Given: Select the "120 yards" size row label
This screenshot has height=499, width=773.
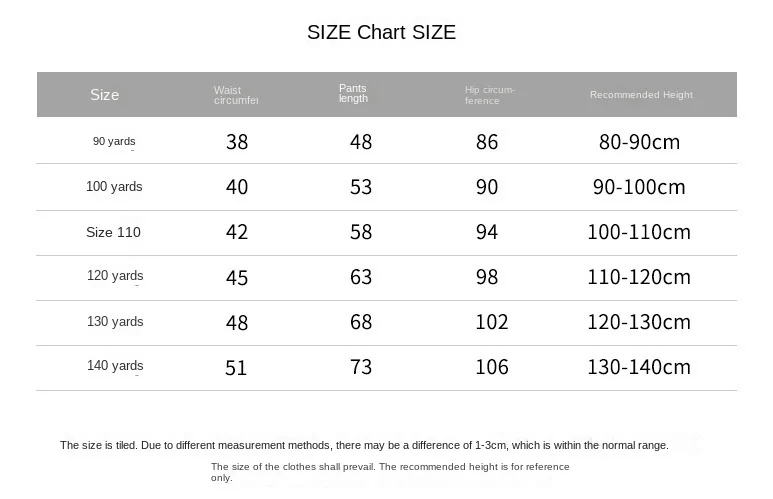Looking at the screenshot, I should (x=115, y=276).
